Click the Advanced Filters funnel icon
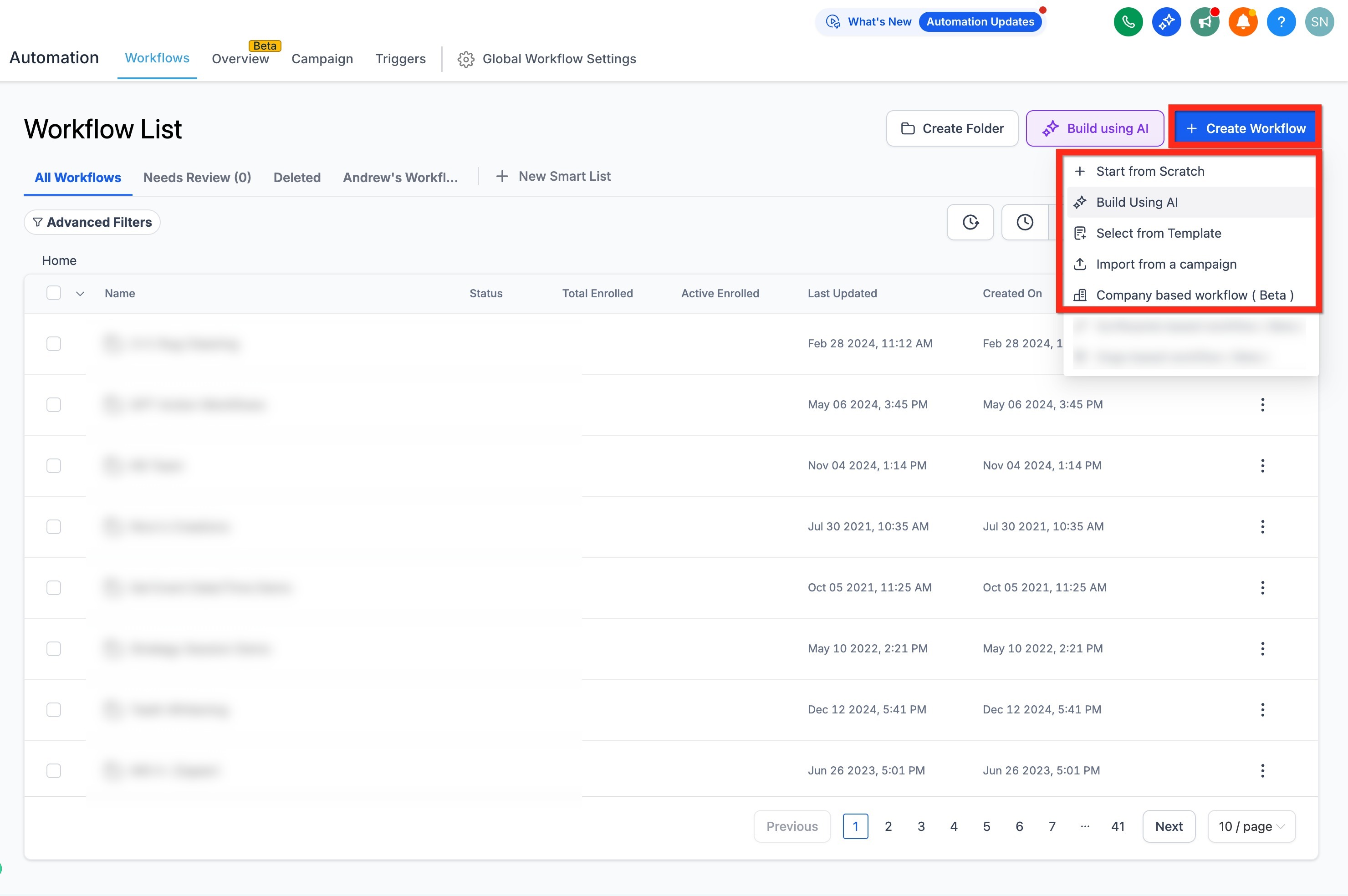The image size is (1348, 896). (x=38, y=222)
